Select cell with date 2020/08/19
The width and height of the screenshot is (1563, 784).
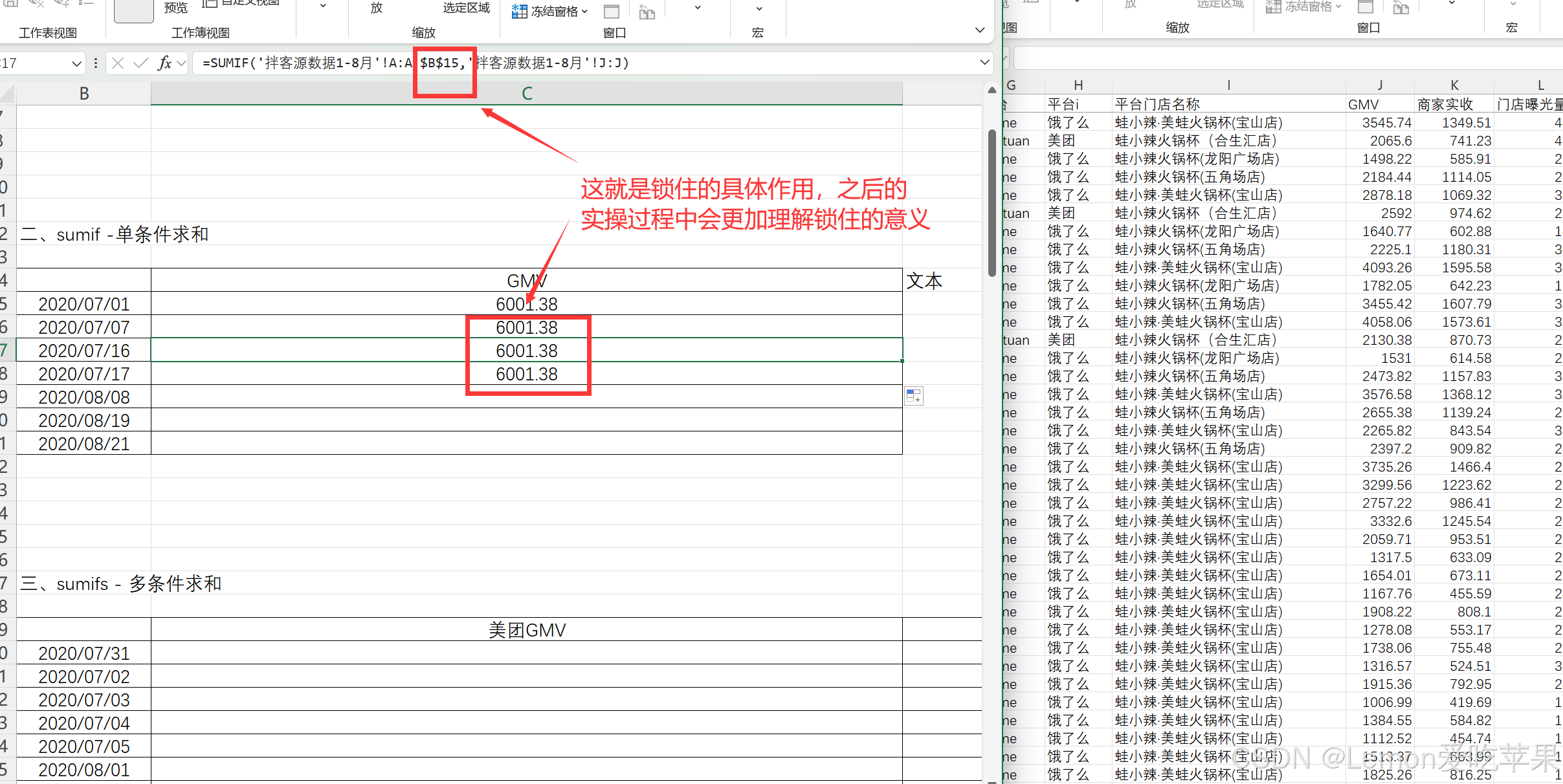[x=83, y=420]
